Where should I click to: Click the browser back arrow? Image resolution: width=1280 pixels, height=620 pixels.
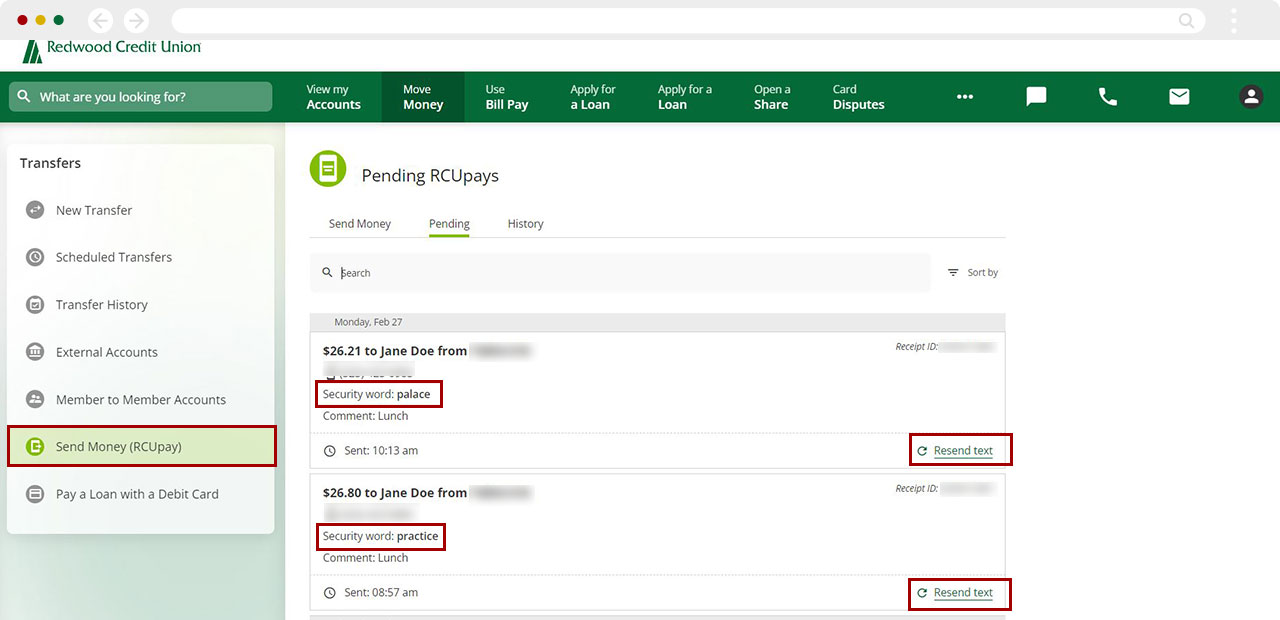[100, 20]
